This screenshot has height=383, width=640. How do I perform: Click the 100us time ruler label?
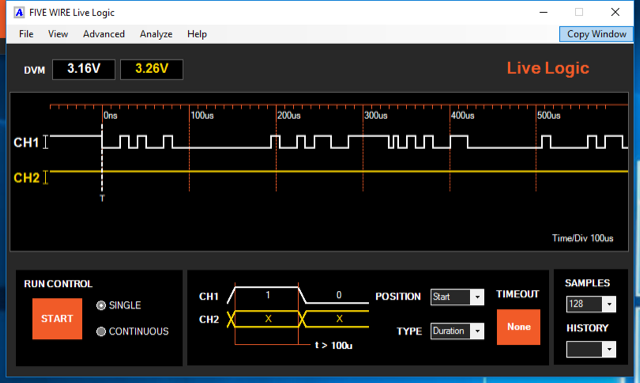[202, 116]
